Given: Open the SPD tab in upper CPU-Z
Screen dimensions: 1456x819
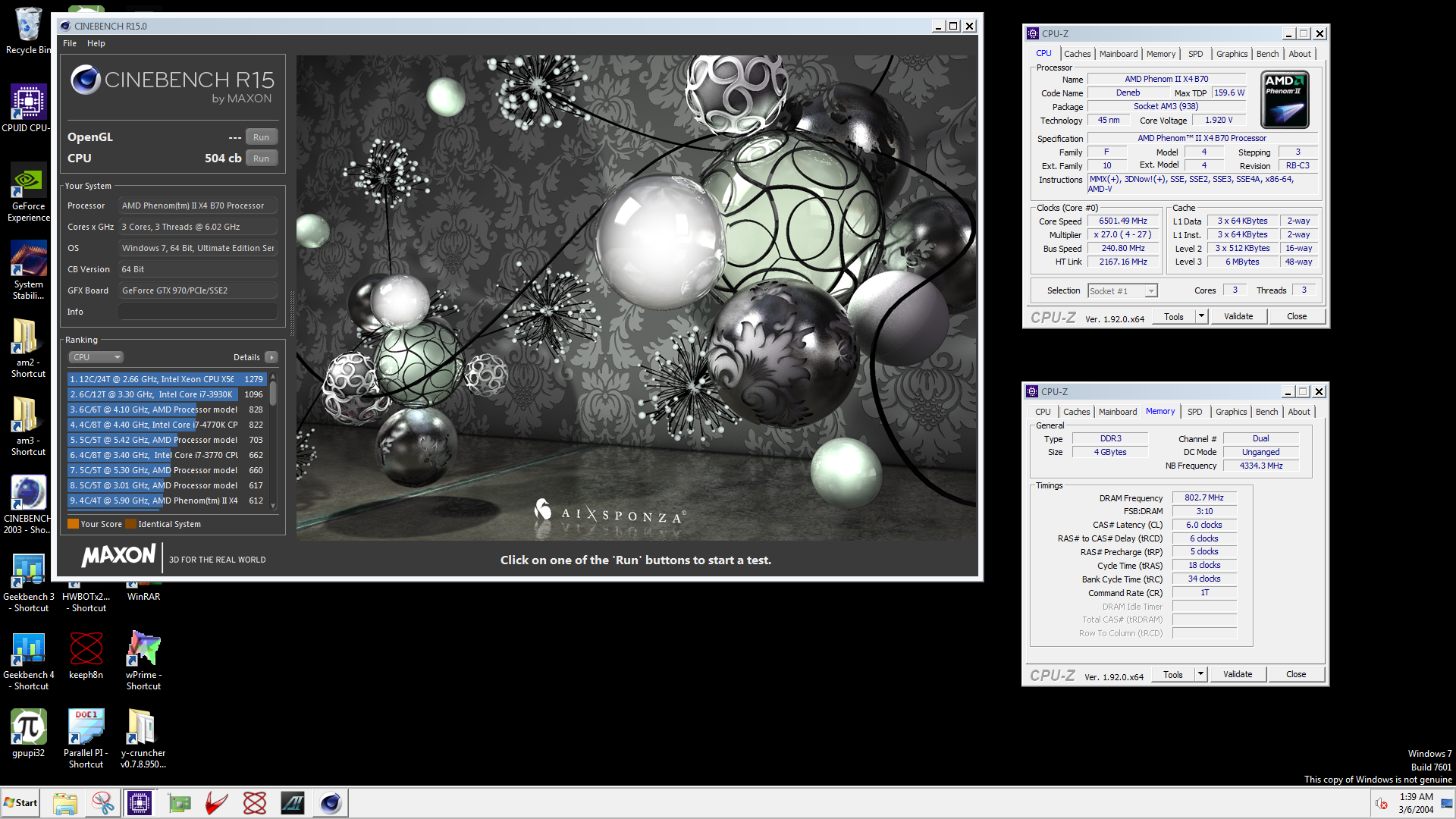Looking at the screenshot, I should (1195, 54).
